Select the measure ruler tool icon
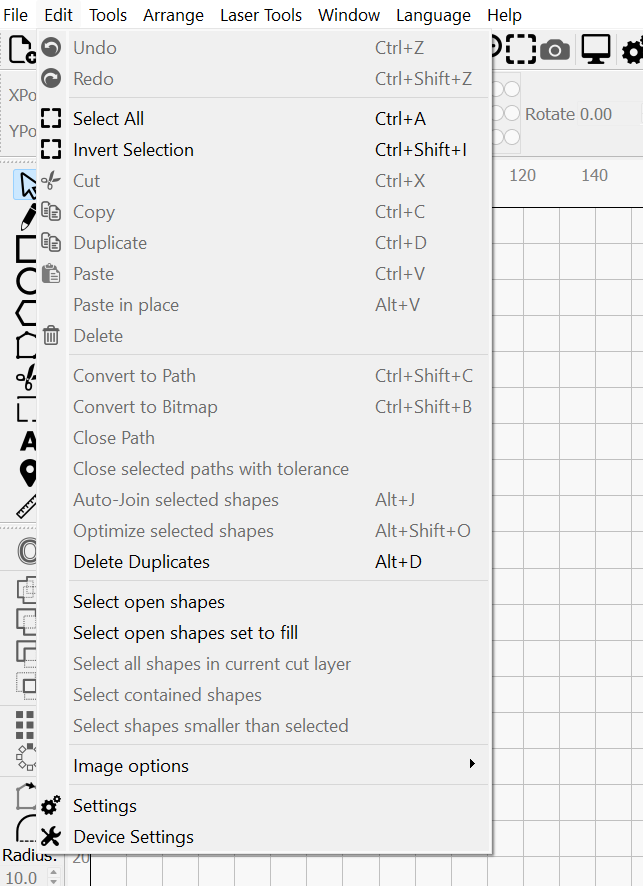This screenshot has height=886, width=643. [27, 506]
